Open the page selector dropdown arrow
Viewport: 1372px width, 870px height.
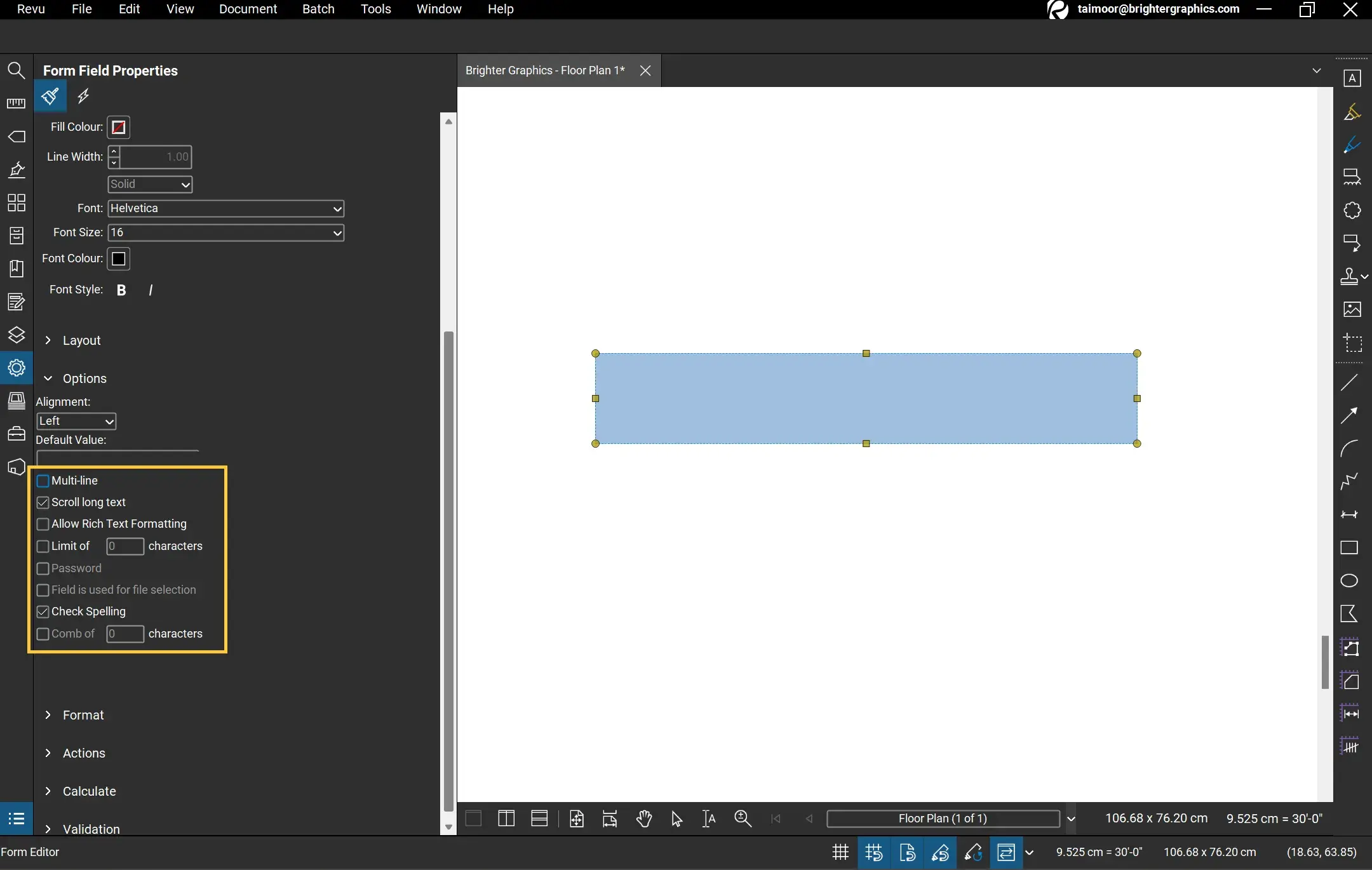(1071, 819)
